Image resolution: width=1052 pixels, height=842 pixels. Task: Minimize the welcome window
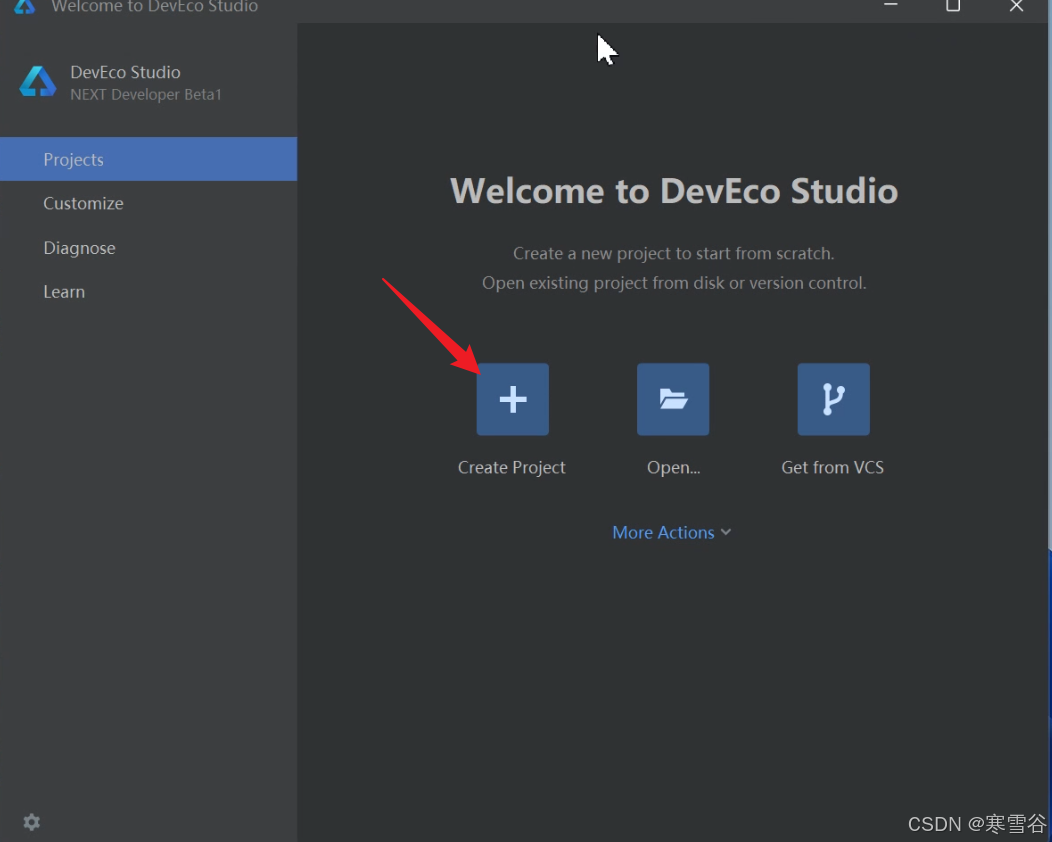[x=890, y=5]
